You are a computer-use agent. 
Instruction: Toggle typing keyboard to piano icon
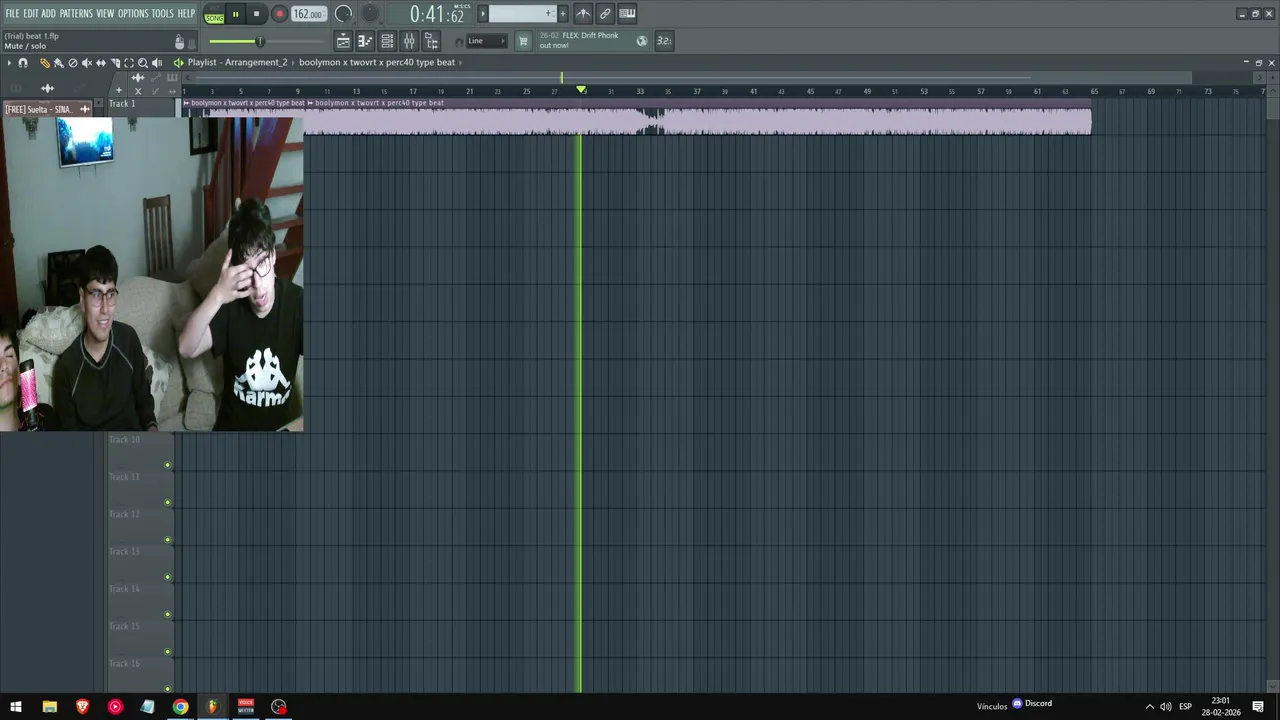627,14
